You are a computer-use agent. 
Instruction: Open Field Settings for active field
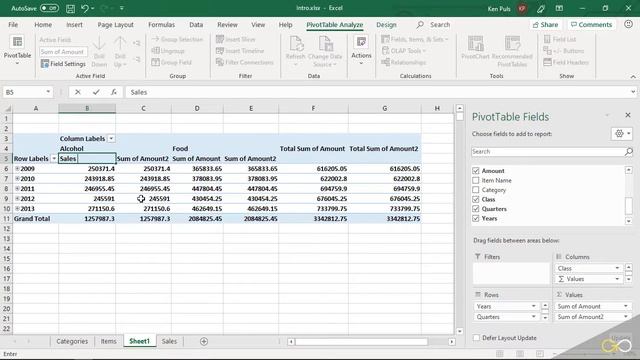tap(63, 64)
